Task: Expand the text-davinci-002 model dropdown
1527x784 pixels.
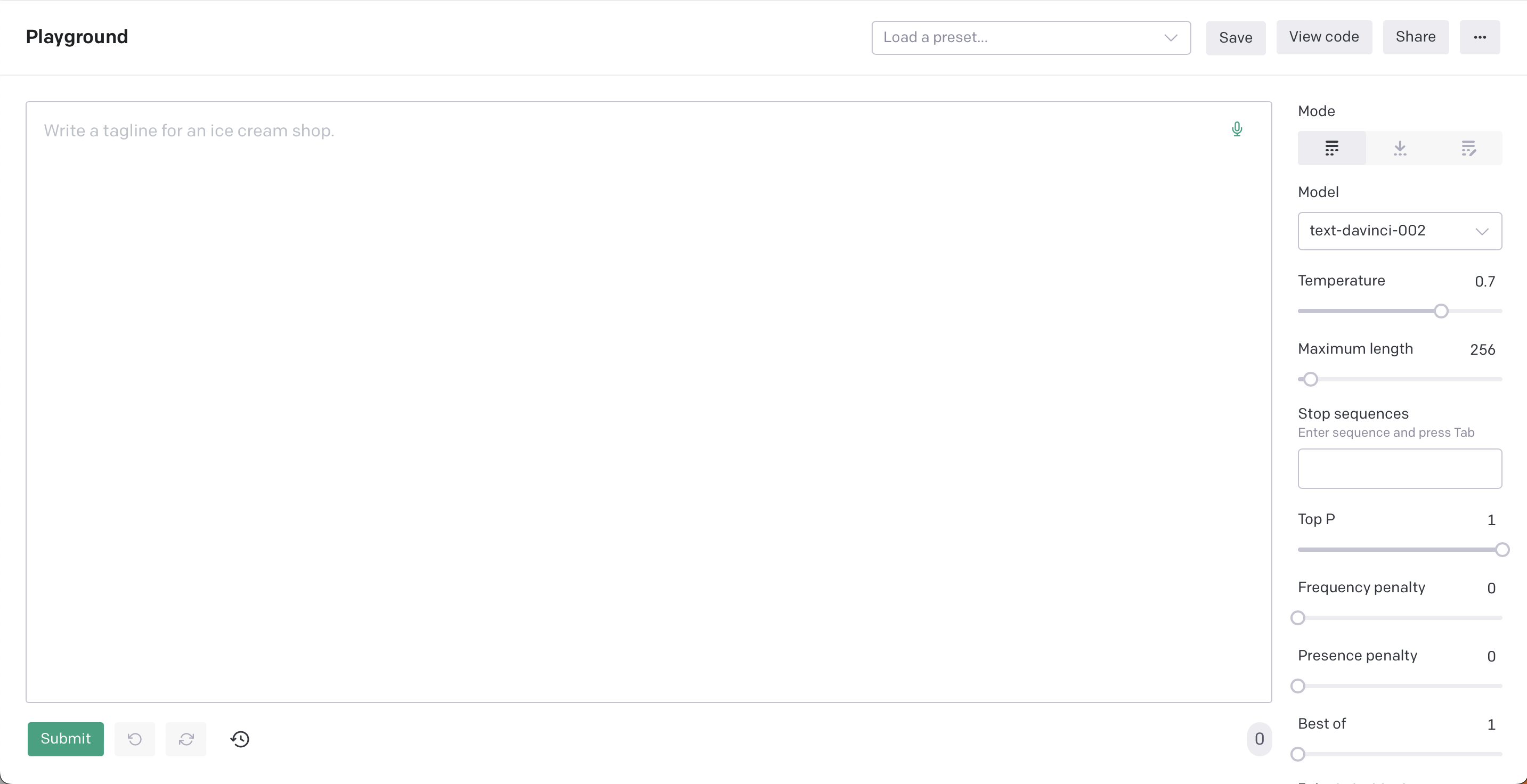Action: (x=1399, y=231)
